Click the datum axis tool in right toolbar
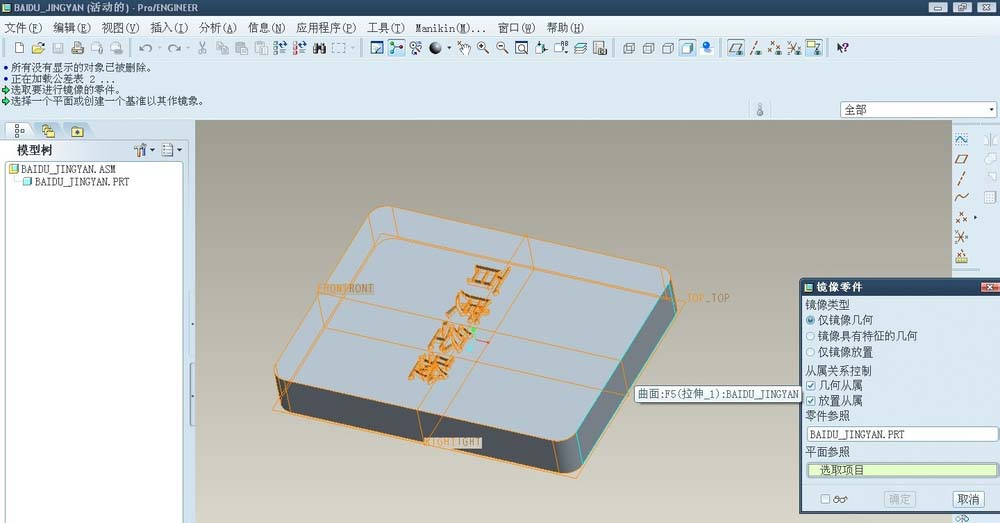Image resolution: width=1000 pixels, height=523 pixels. click(961, 179)
